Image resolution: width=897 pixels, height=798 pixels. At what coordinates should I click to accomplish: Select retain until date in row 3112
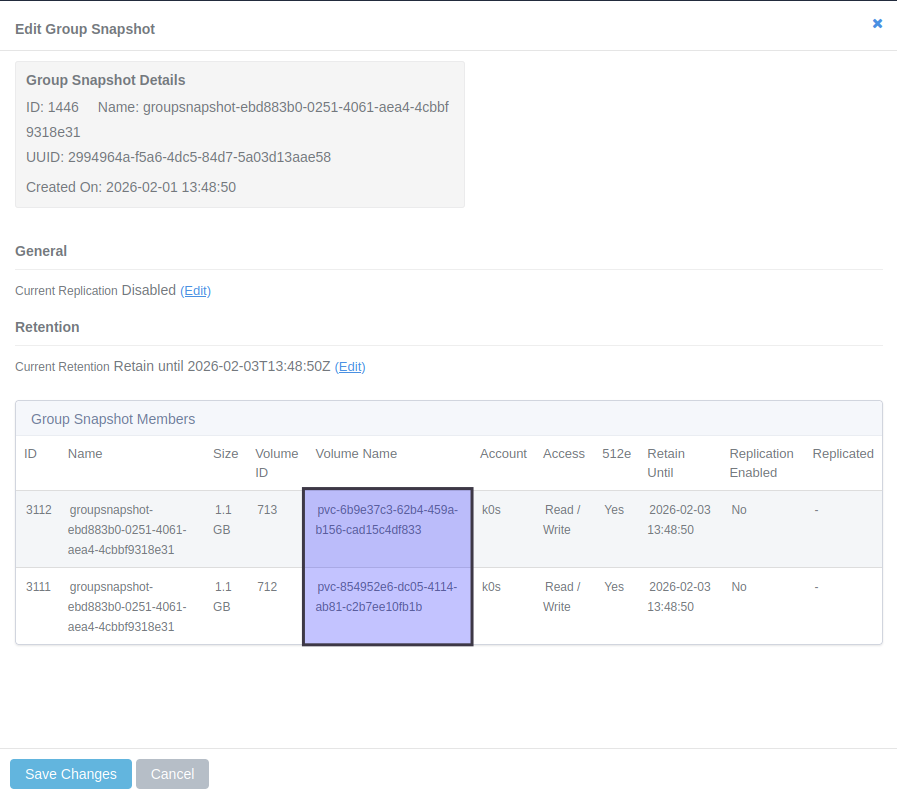click(x=679, y=519)
